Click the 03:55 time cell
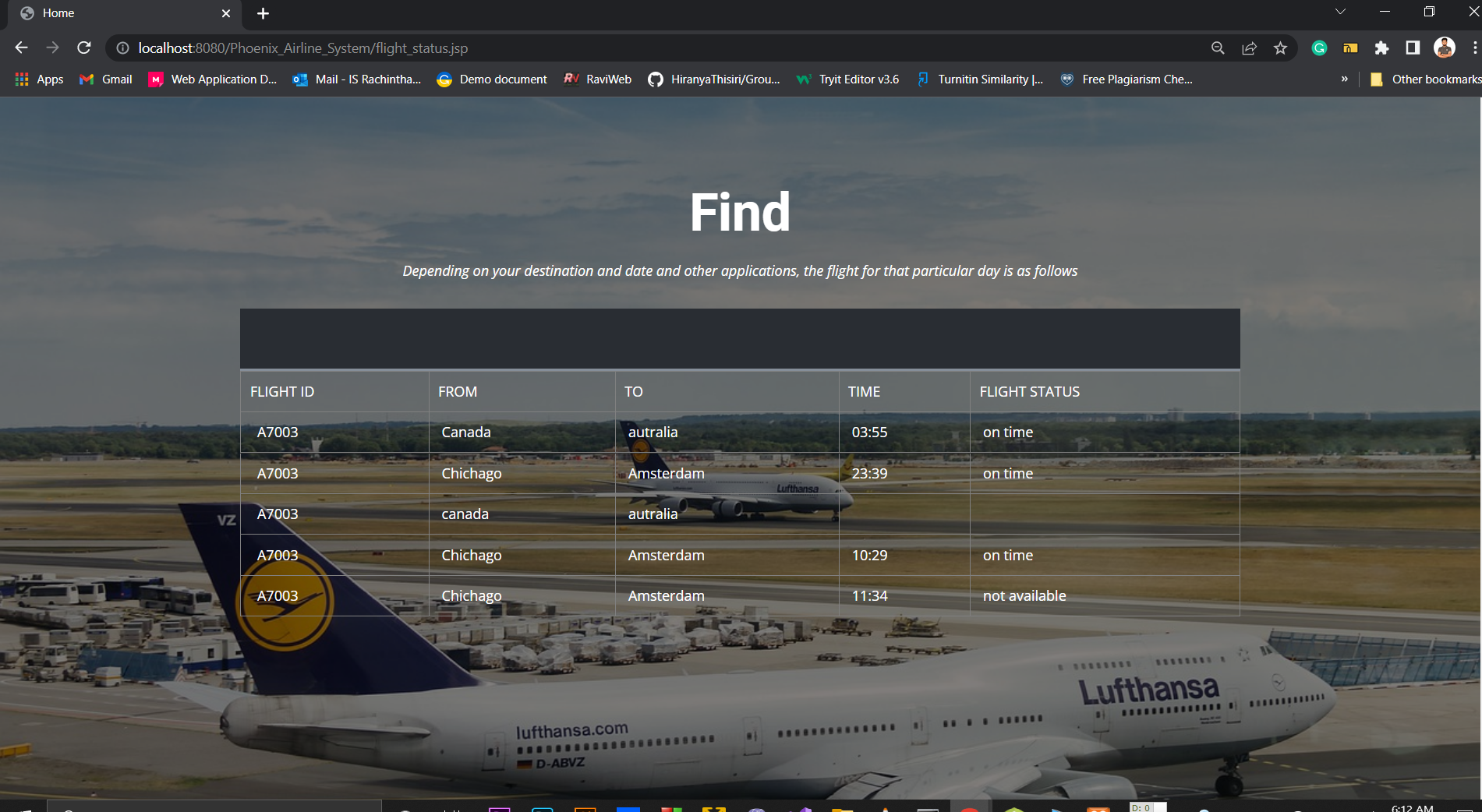Image resolution: width=1482 pixels, height=812 pixels. click(869, 432)
